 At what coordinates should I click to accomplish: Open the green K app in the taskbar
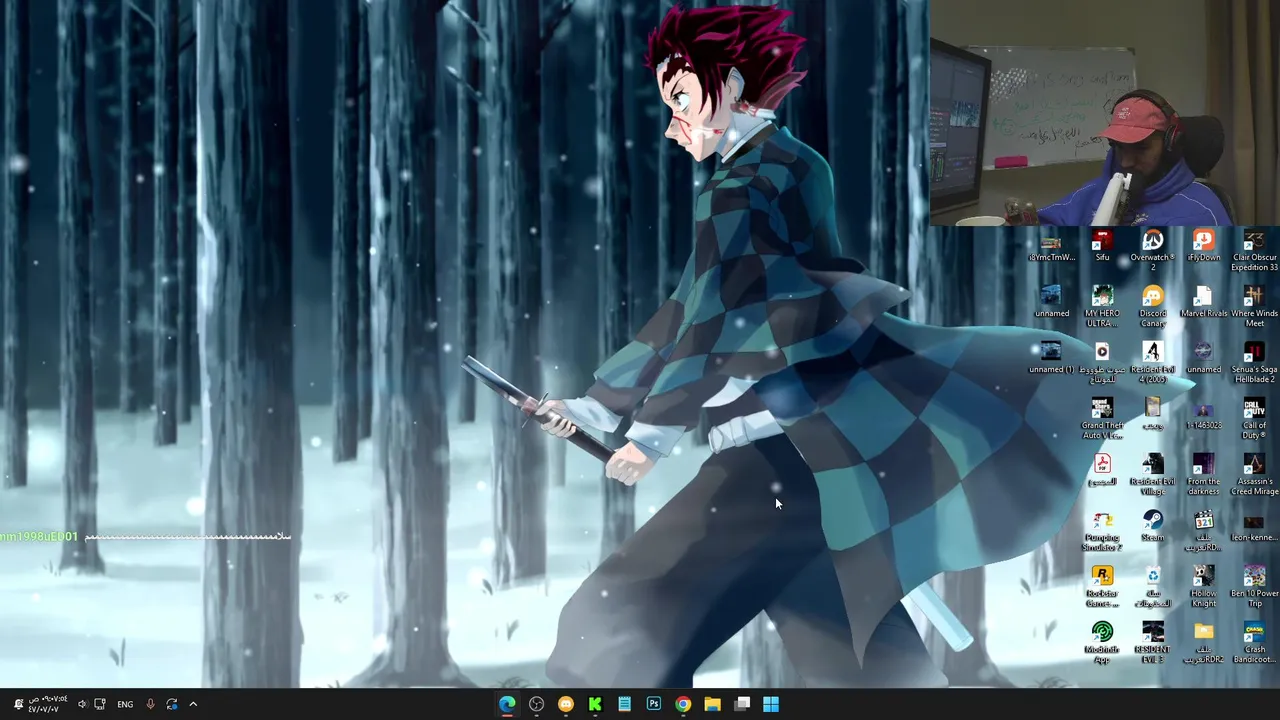point(595,704)
